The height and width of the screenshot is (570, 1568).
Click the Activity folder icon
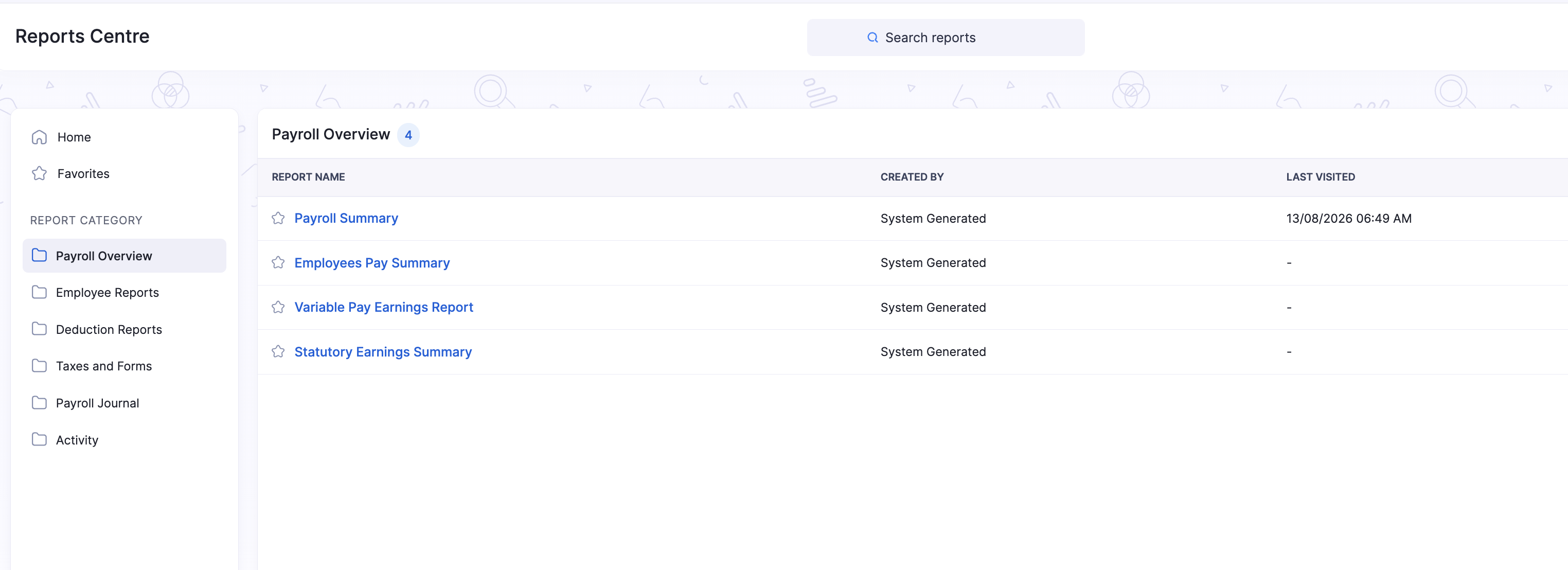point(39,440)
